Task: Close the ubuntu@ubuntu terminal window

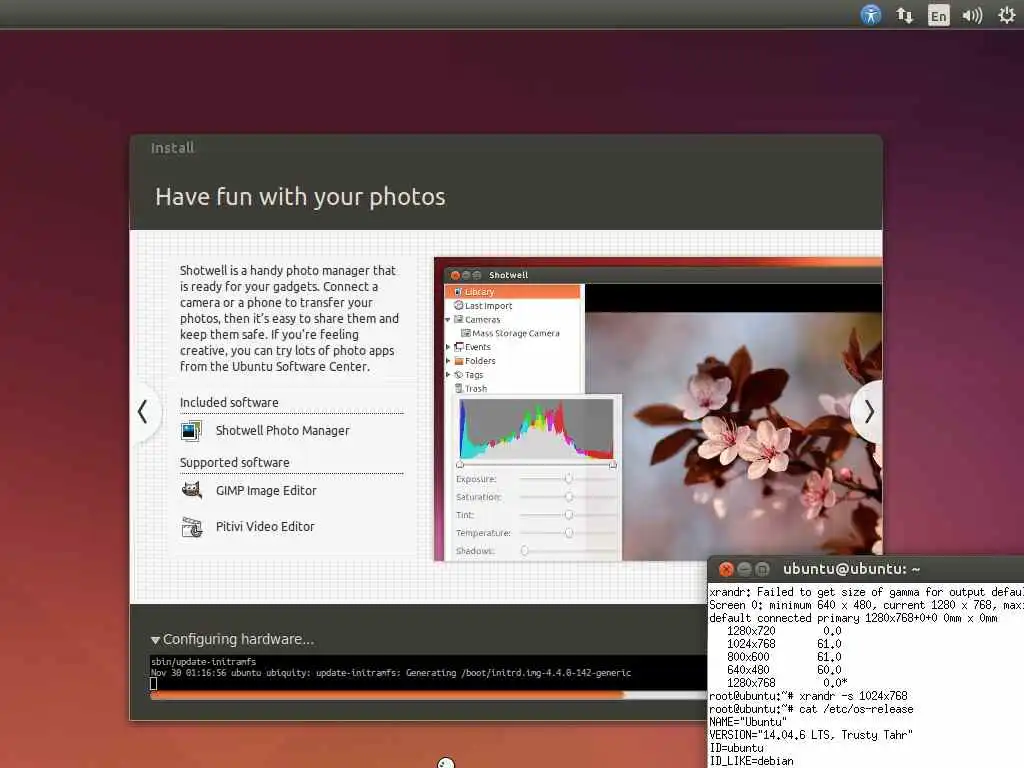Action: [726, 569]
